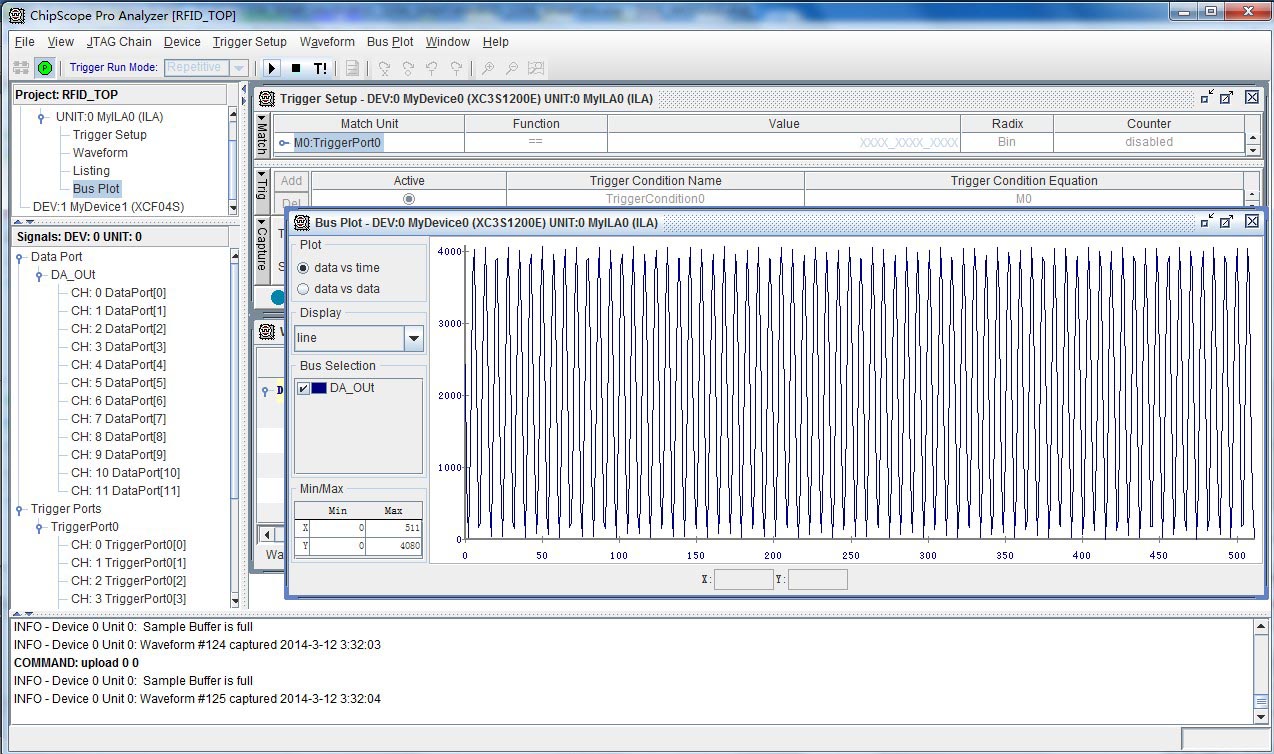Click the X coordinate readout field
1274x754 pixels.
point(743,580)
